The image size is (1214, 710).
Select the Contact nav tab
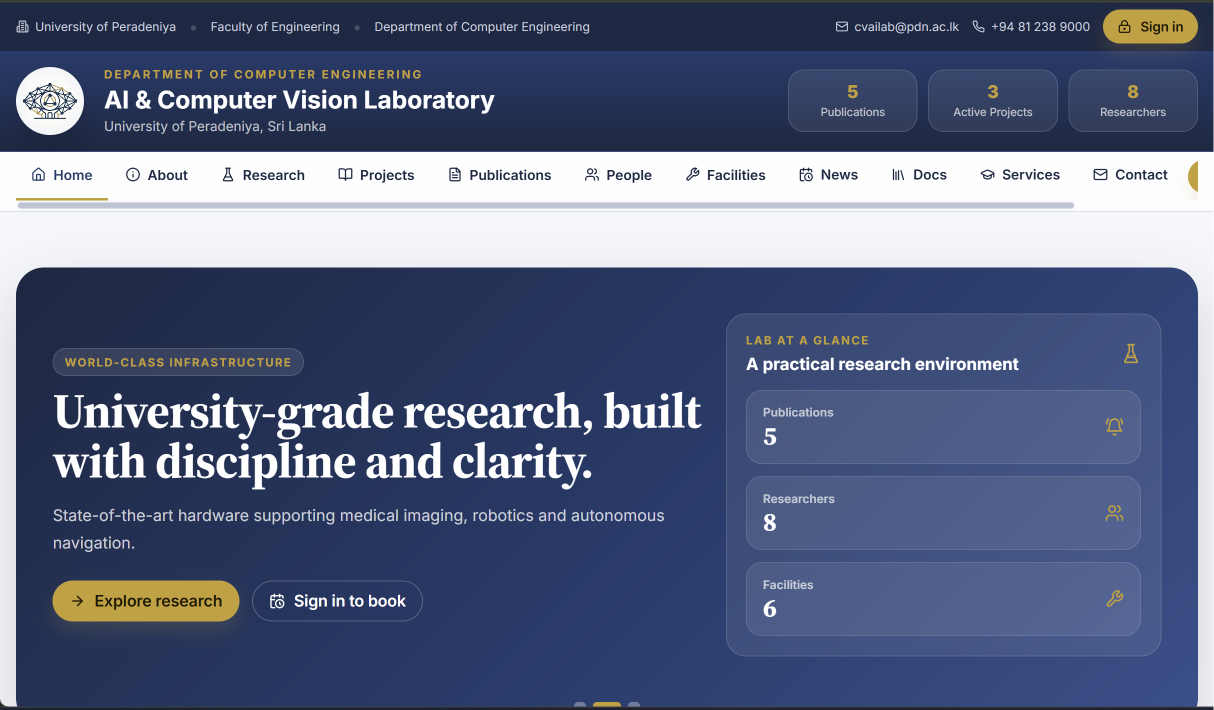[1130, 175]
